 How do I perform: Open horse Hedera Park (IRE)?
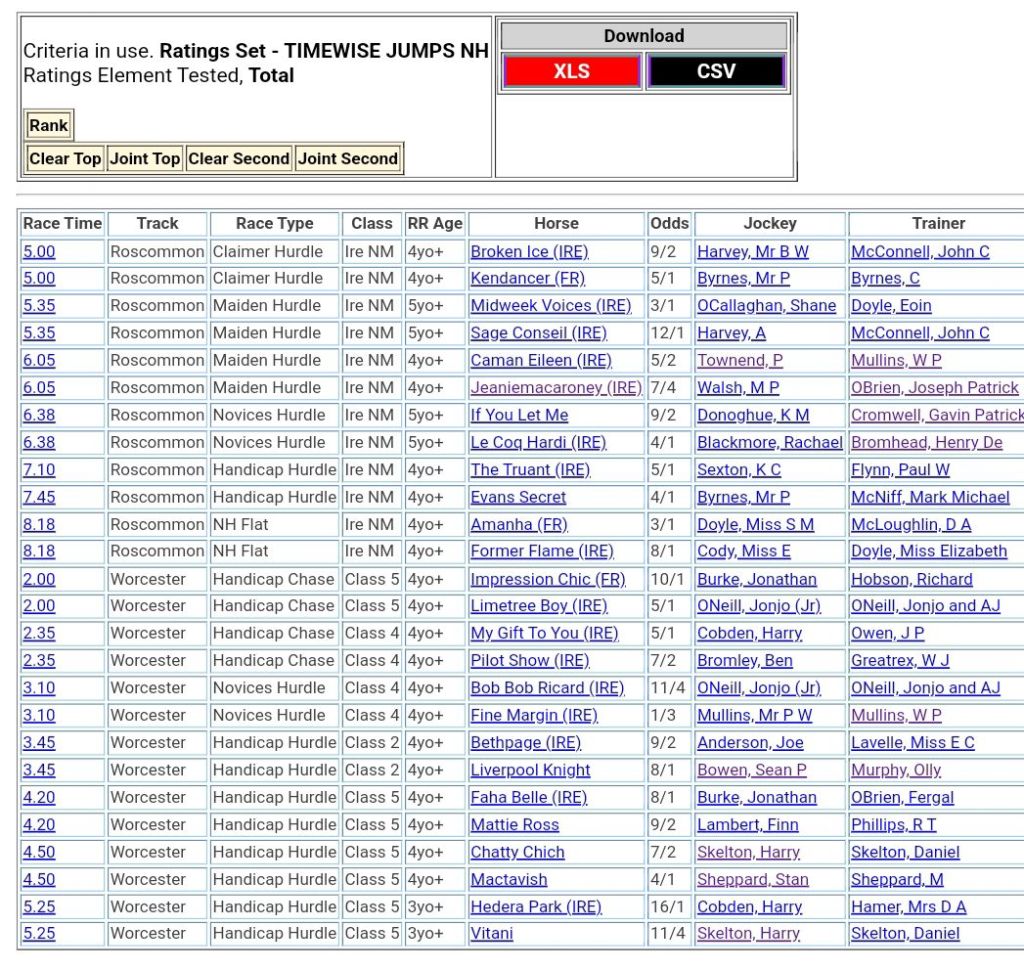point(536,907)
